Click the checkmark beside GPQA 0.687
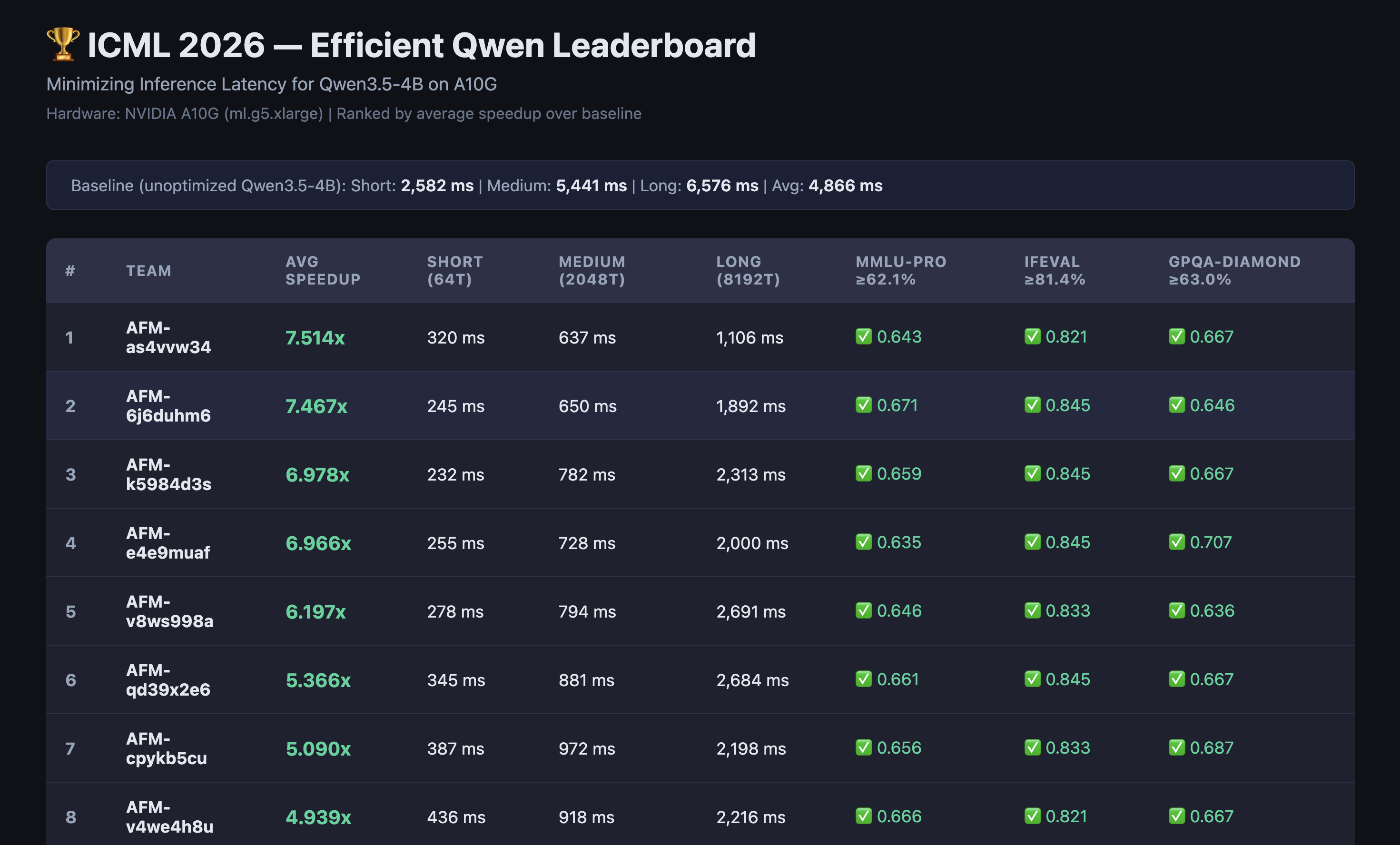The width and height of the screenshot is (1400, 845). (1177, 747)
